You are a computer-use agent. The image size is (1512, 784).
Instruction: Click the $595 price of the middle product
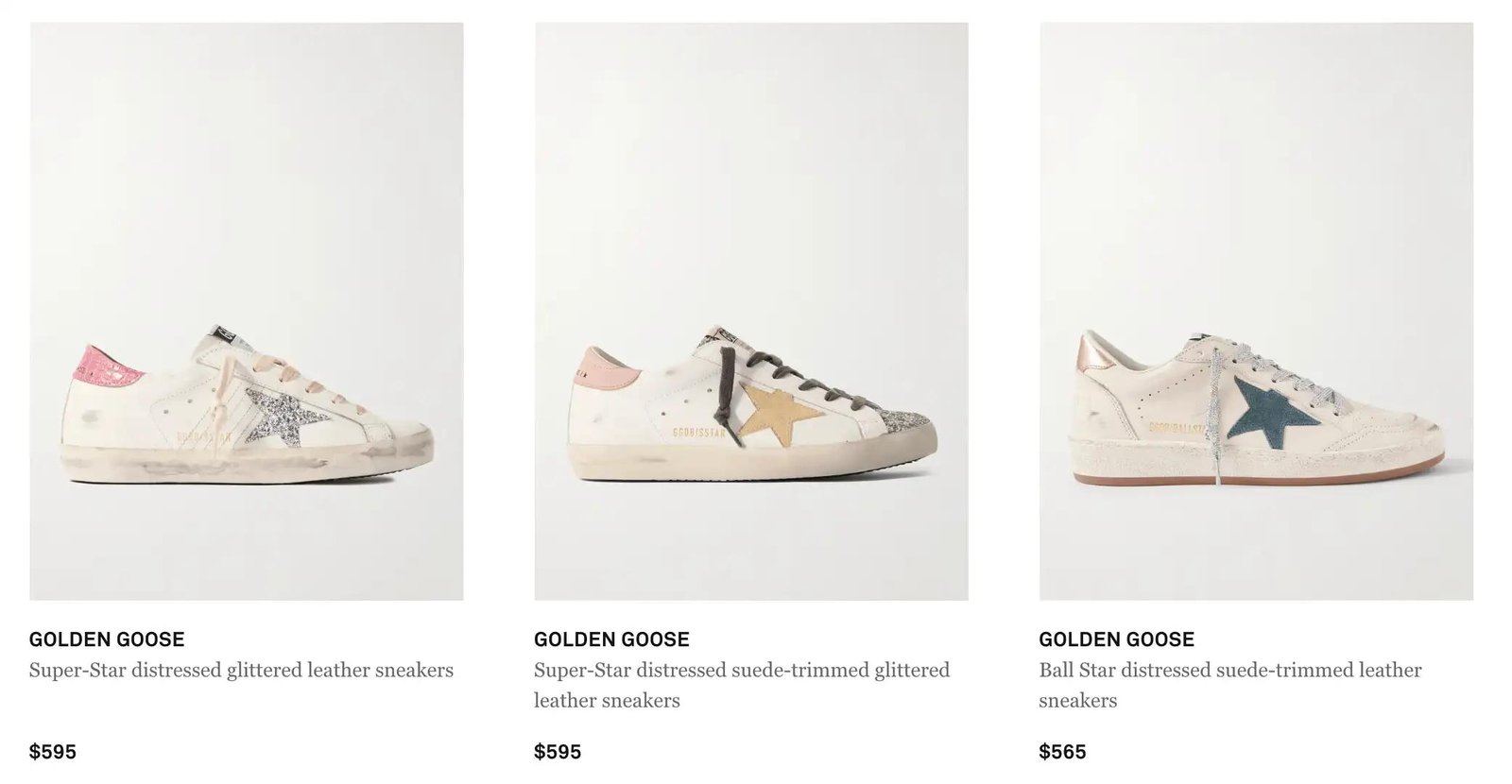pos(558,752)
